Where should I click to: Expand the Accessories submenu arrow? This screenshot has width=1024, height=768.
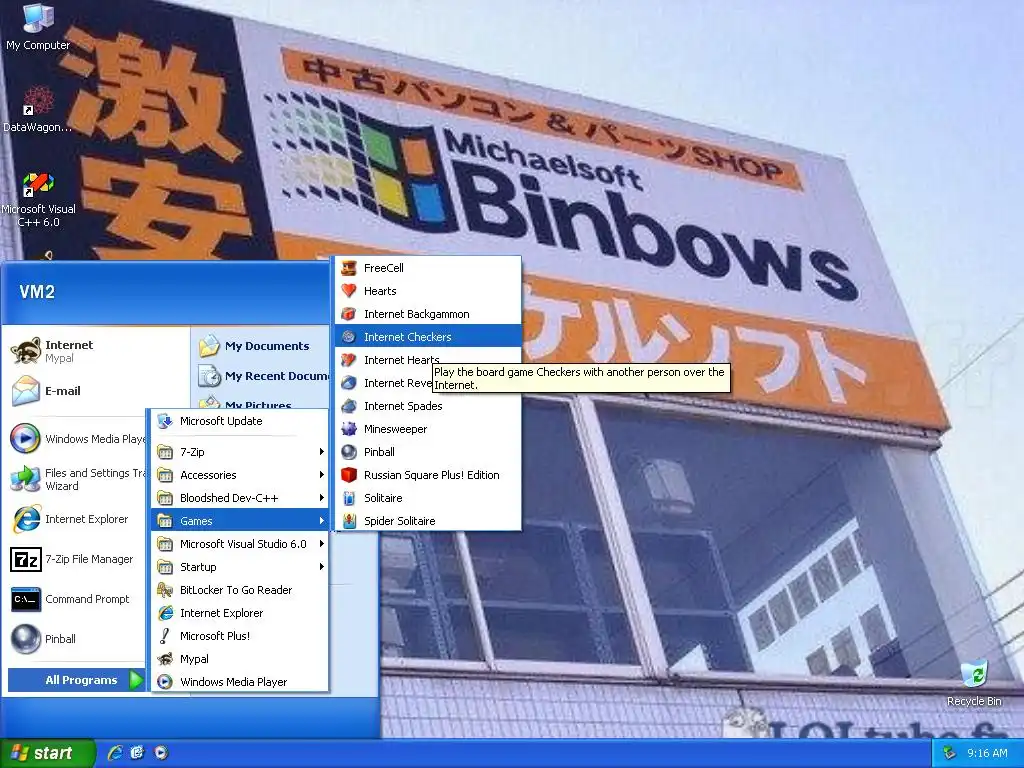pos(321,475)
